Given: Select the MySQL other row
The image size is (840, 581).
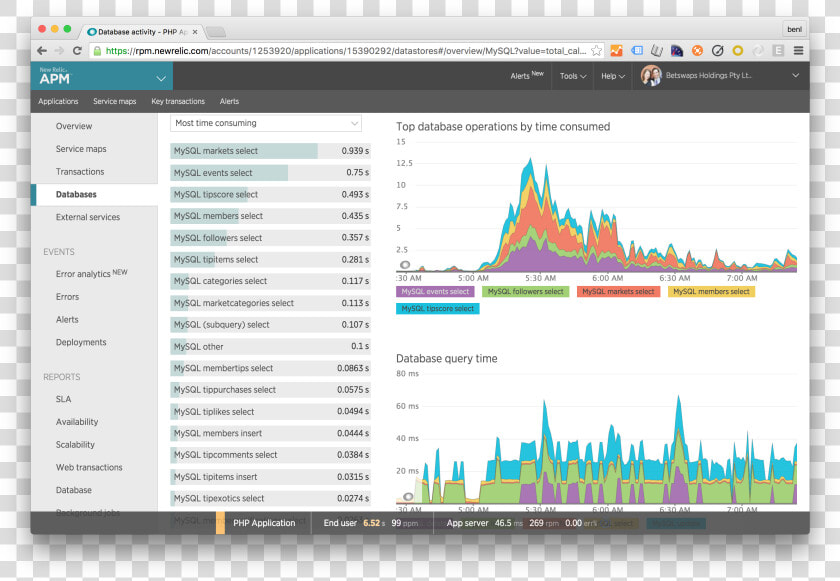Looking at the screenshot, I should pyautogui.click(x=271, y=346).
